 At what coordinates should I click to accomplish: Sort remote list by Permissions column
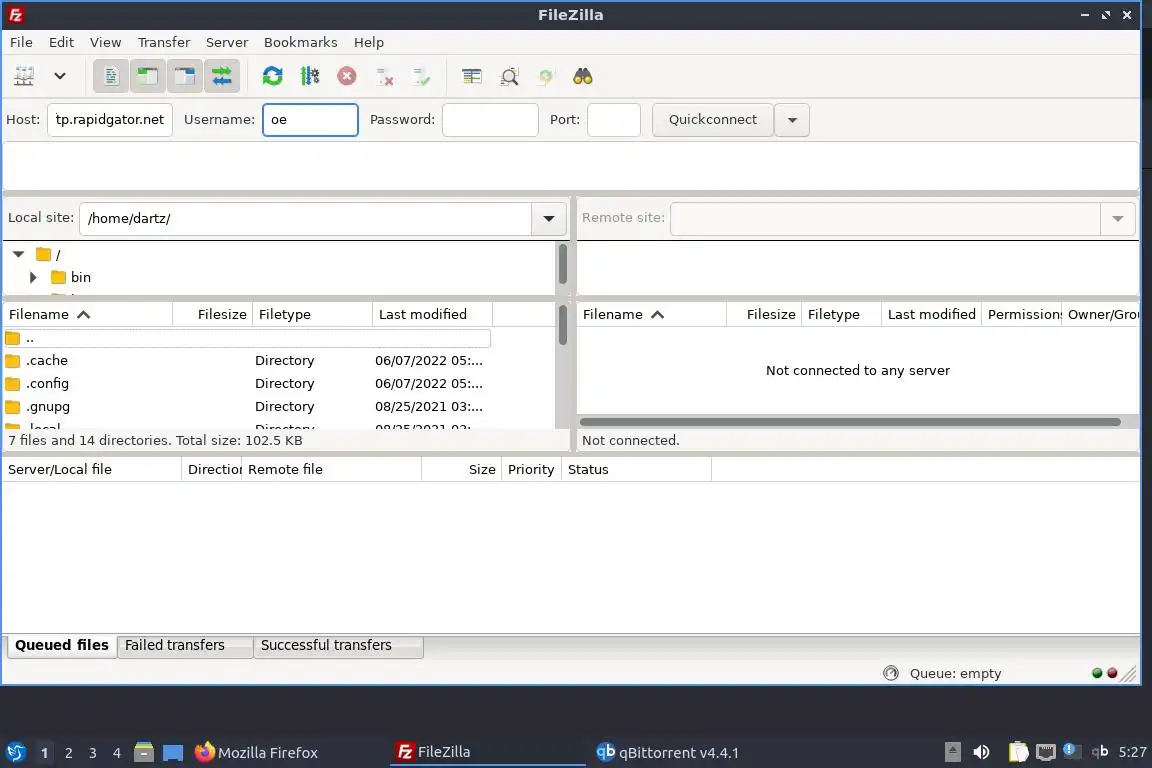click(x=1022, y=315)
